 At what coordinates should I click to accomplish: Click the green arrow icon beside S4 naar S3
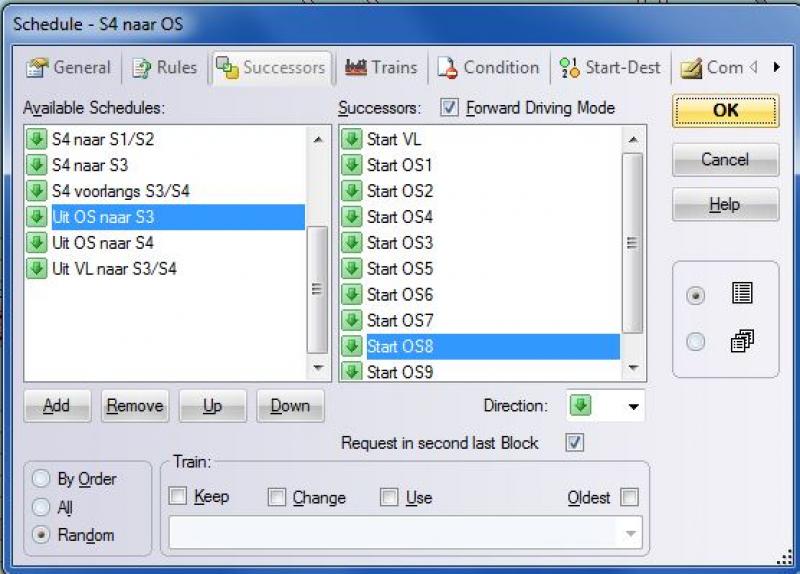(37, 165)
